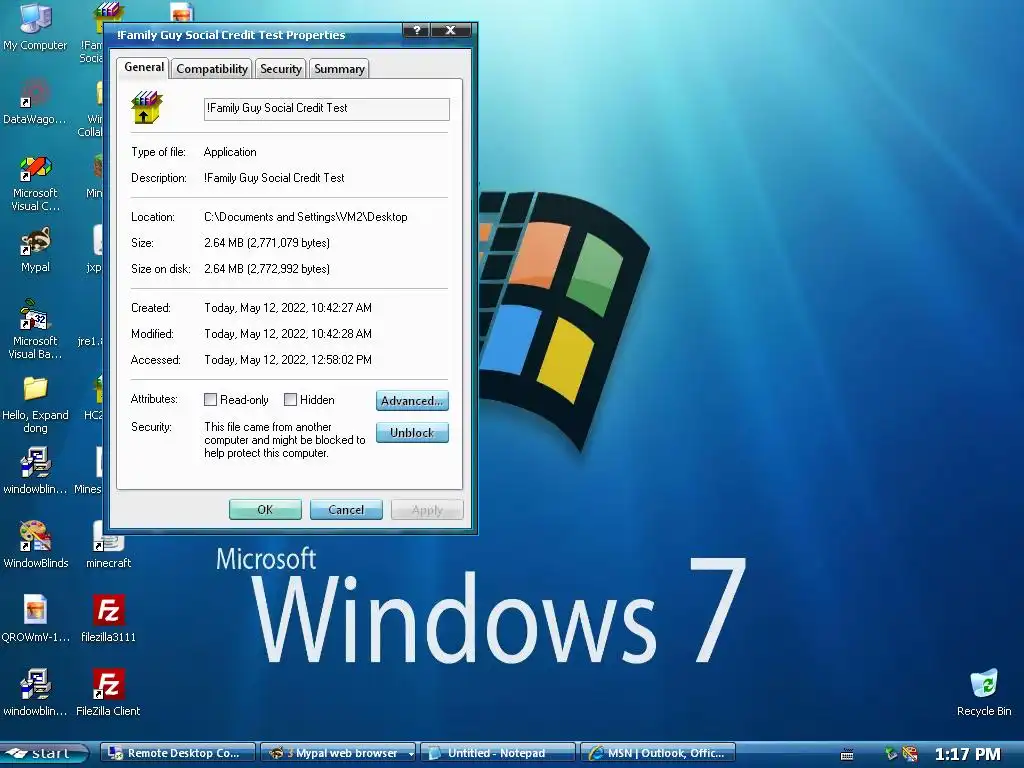Click the network connection tray icon

tap(891, 754)
